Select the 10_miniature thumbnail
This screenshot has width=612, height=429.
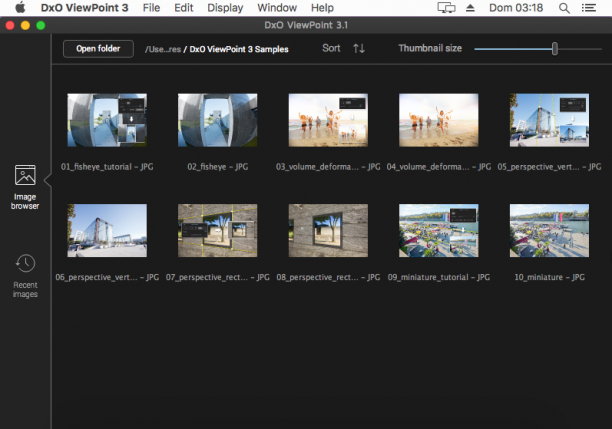pos(549,230)
